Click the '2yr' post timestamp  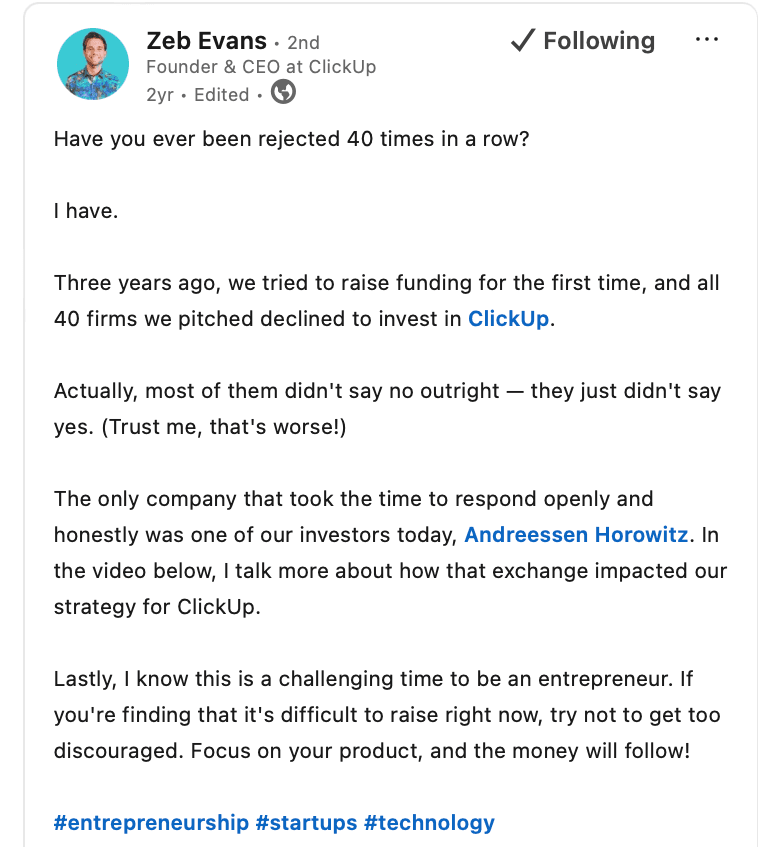click(160, 95)
